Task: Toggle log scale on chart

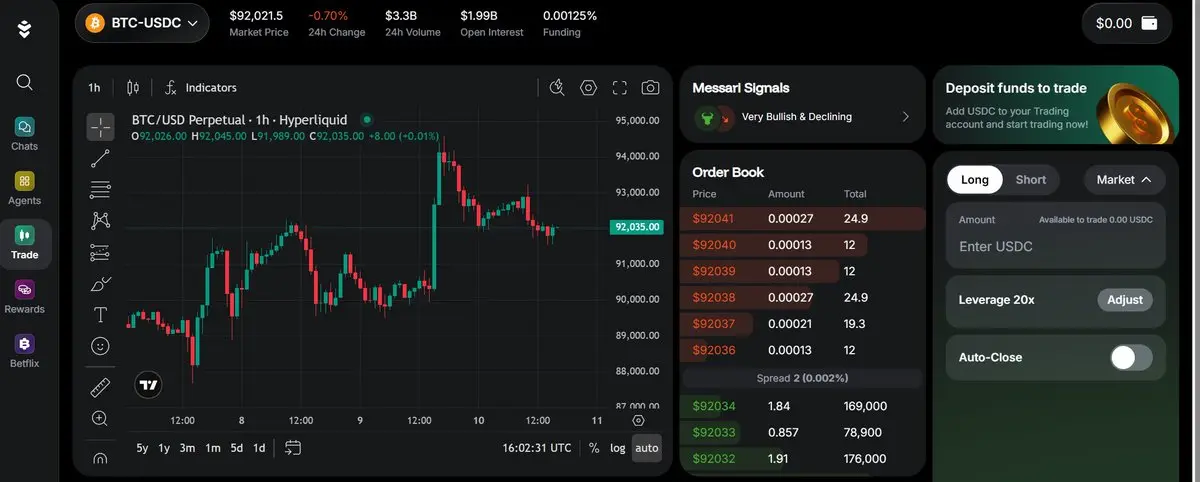Action: (618, 448)
